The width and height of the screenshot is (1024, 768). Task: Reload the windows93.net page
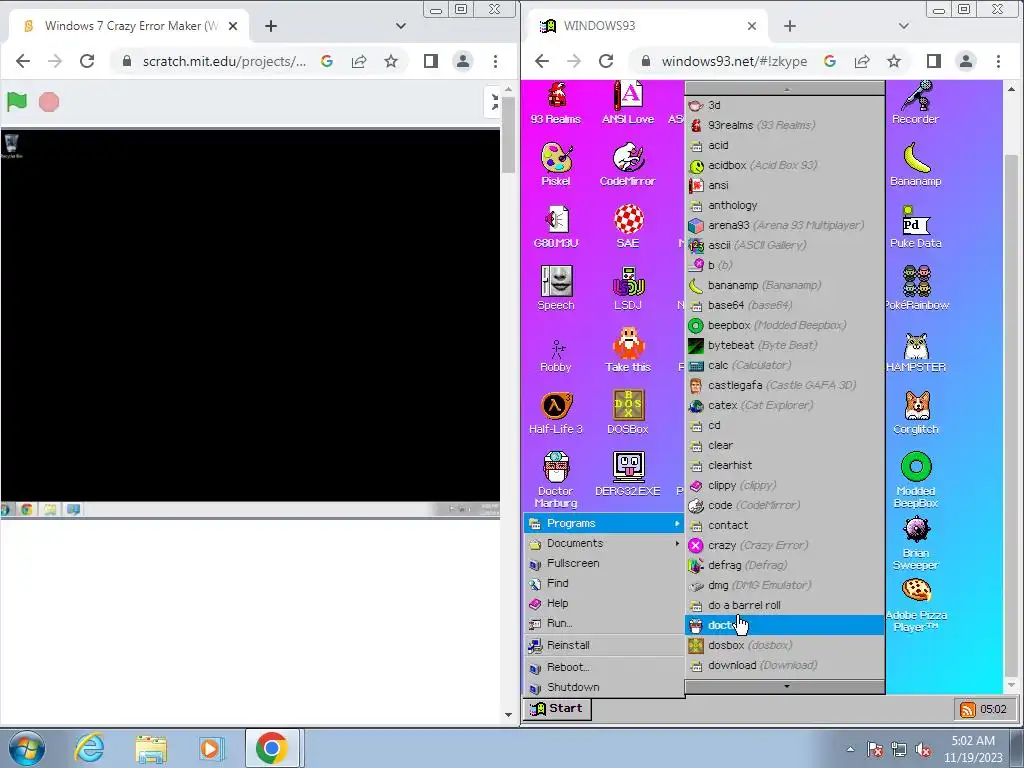605,61
